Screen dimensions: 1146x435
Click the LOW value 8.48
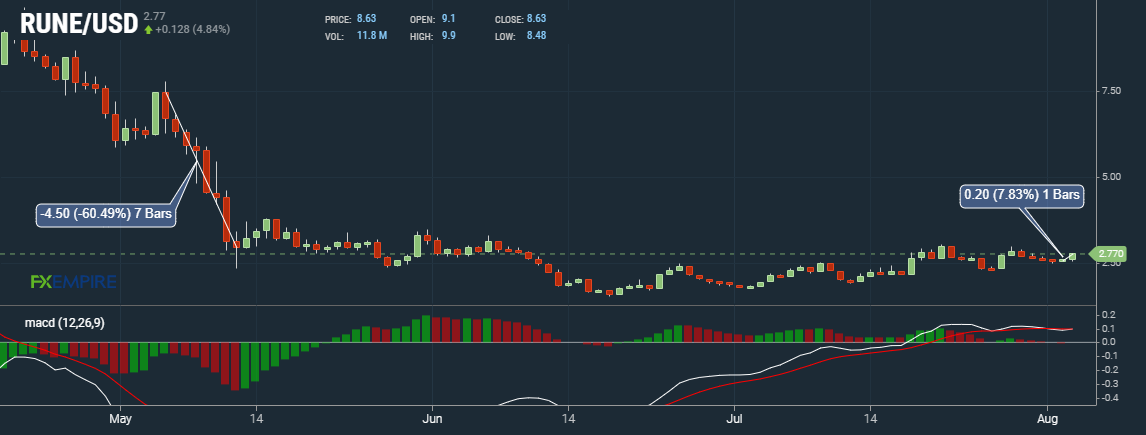click(x=536, y=35)
